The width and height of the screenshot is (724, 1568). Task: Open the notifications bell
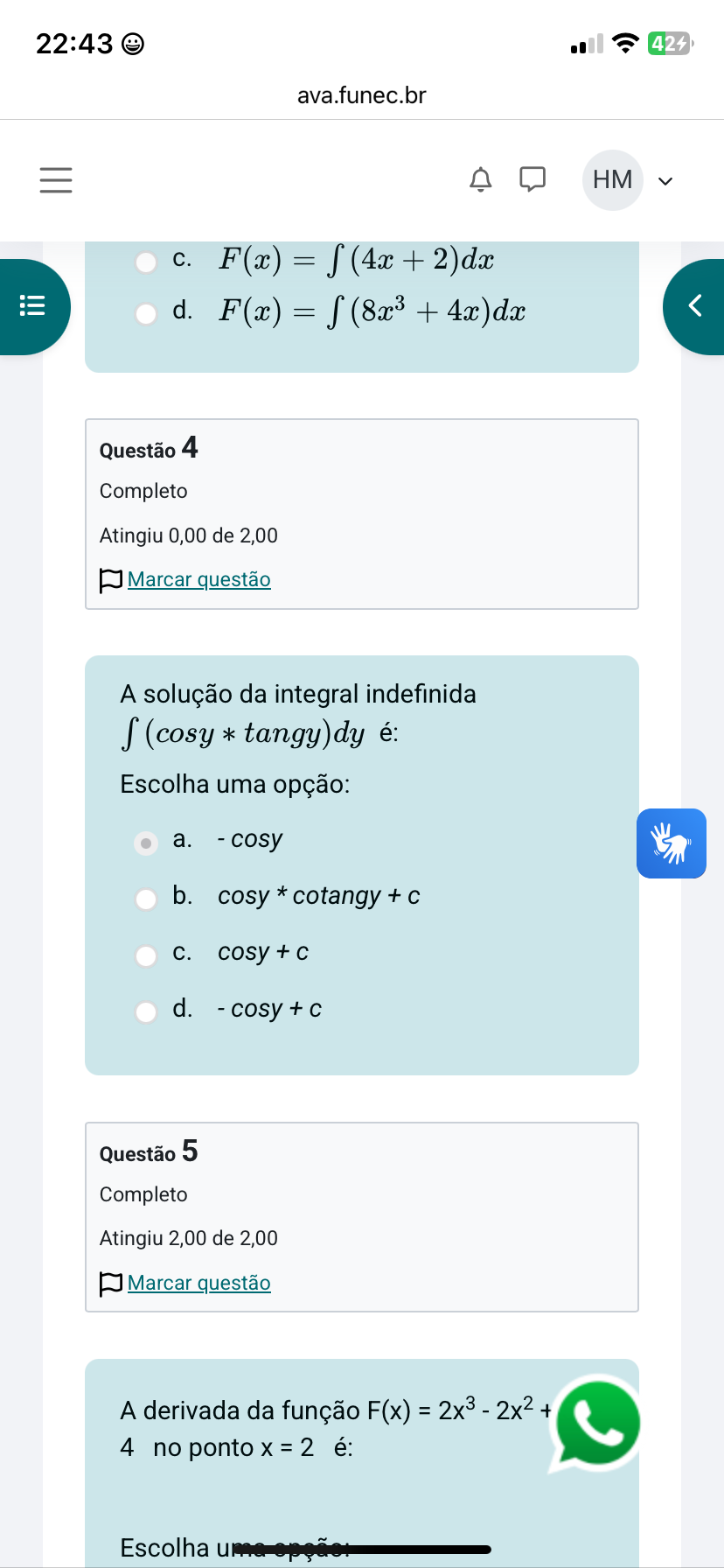click(x=481, y=179)
